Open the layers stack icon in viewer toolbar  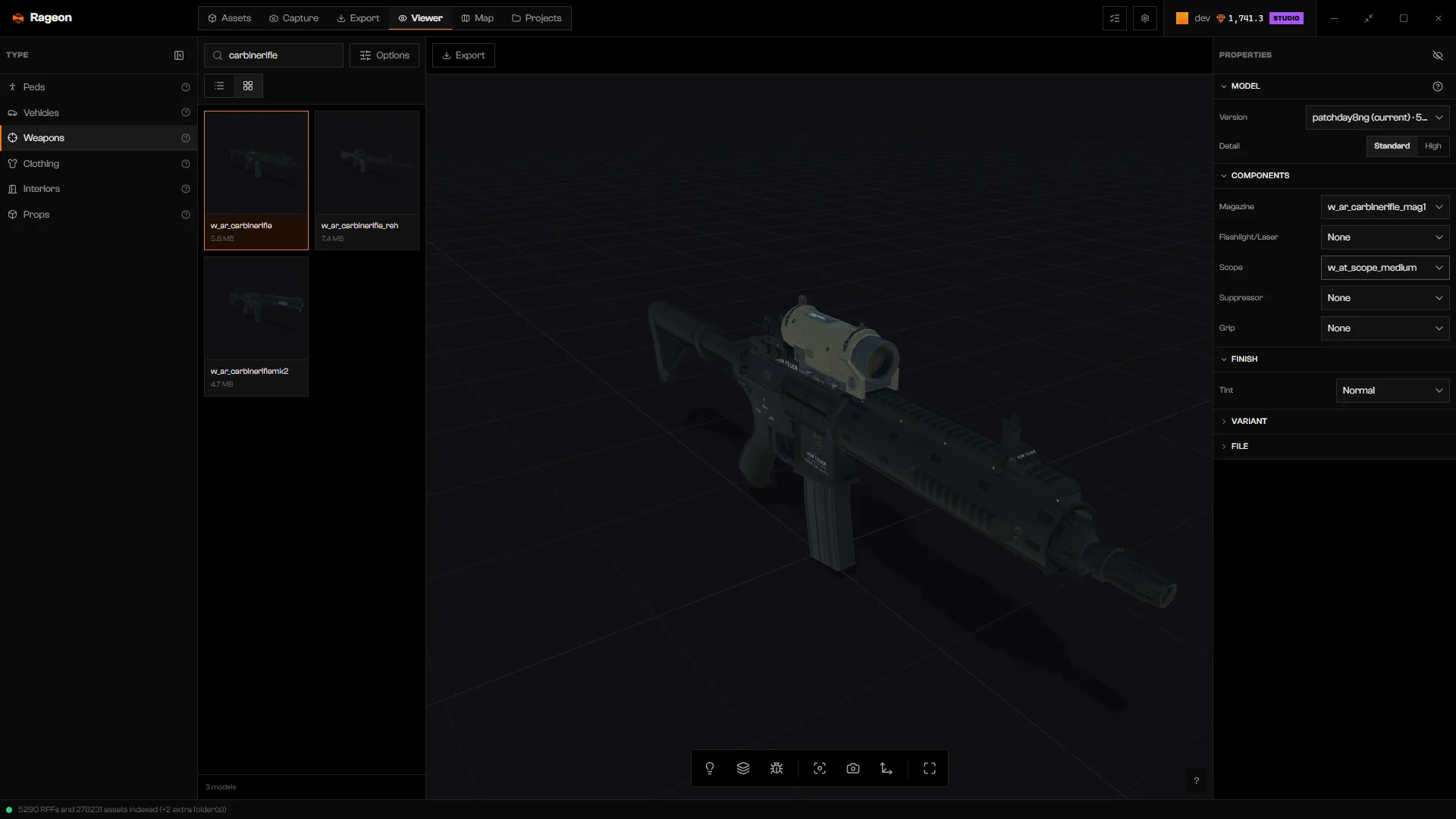click(743, 768)
